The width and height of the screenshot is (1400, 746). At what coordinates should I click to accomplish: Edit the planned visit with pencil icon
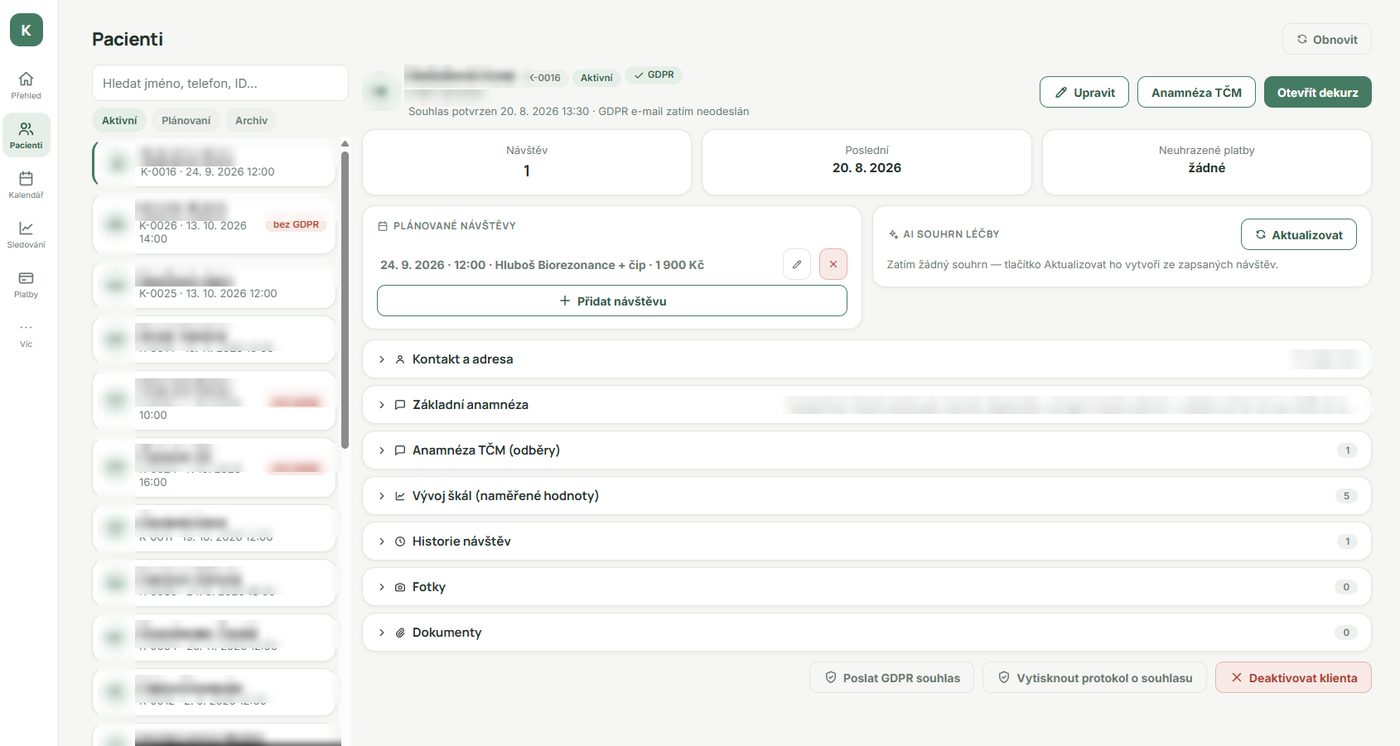tap(797, 265)
